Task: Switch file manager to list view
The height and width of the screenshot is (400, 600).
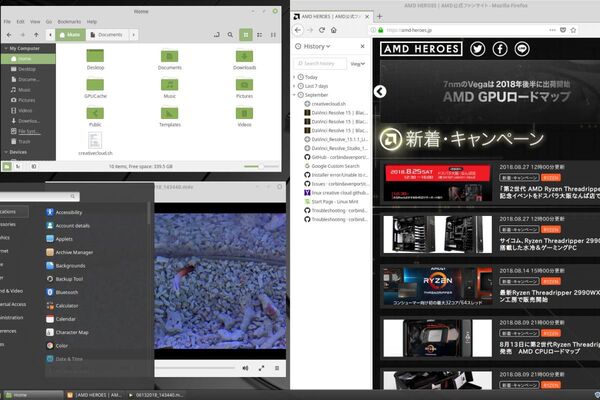Action: coord(259,35)
